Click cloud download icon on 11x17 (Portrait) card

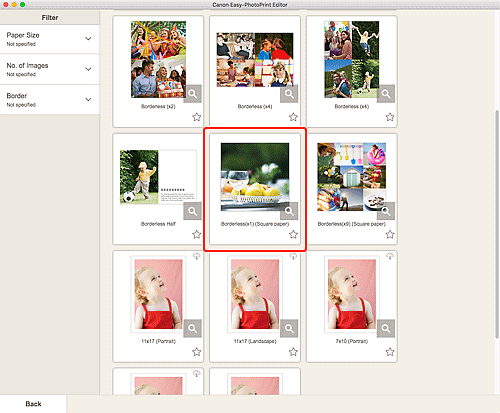click(x=196, y=256)
